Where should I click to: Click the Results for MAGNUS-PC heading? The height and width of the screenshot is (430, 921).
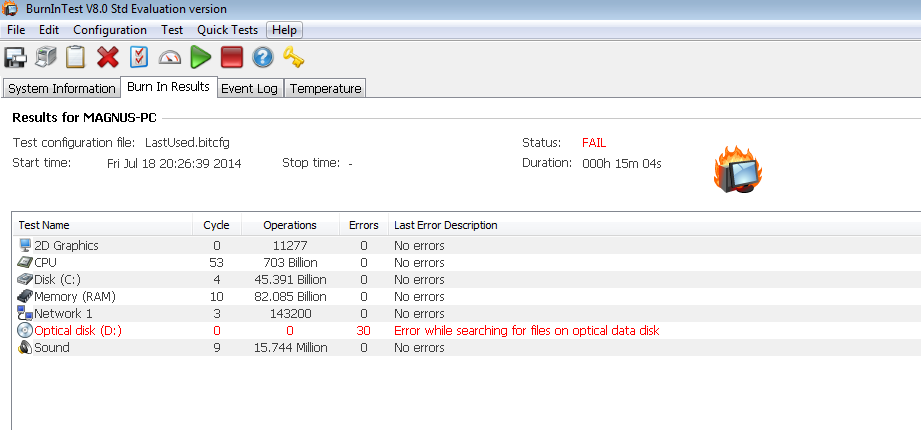coord(85,117)
